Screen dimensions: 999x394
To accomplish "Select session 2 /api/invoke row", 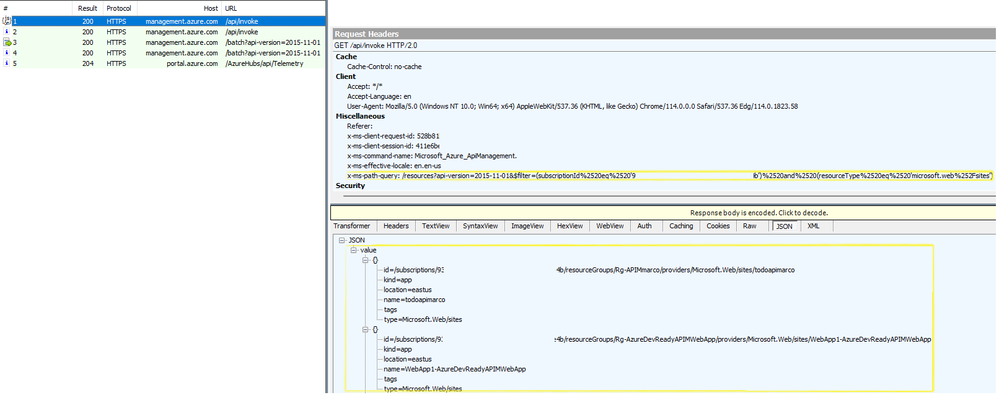I will 162,32.
